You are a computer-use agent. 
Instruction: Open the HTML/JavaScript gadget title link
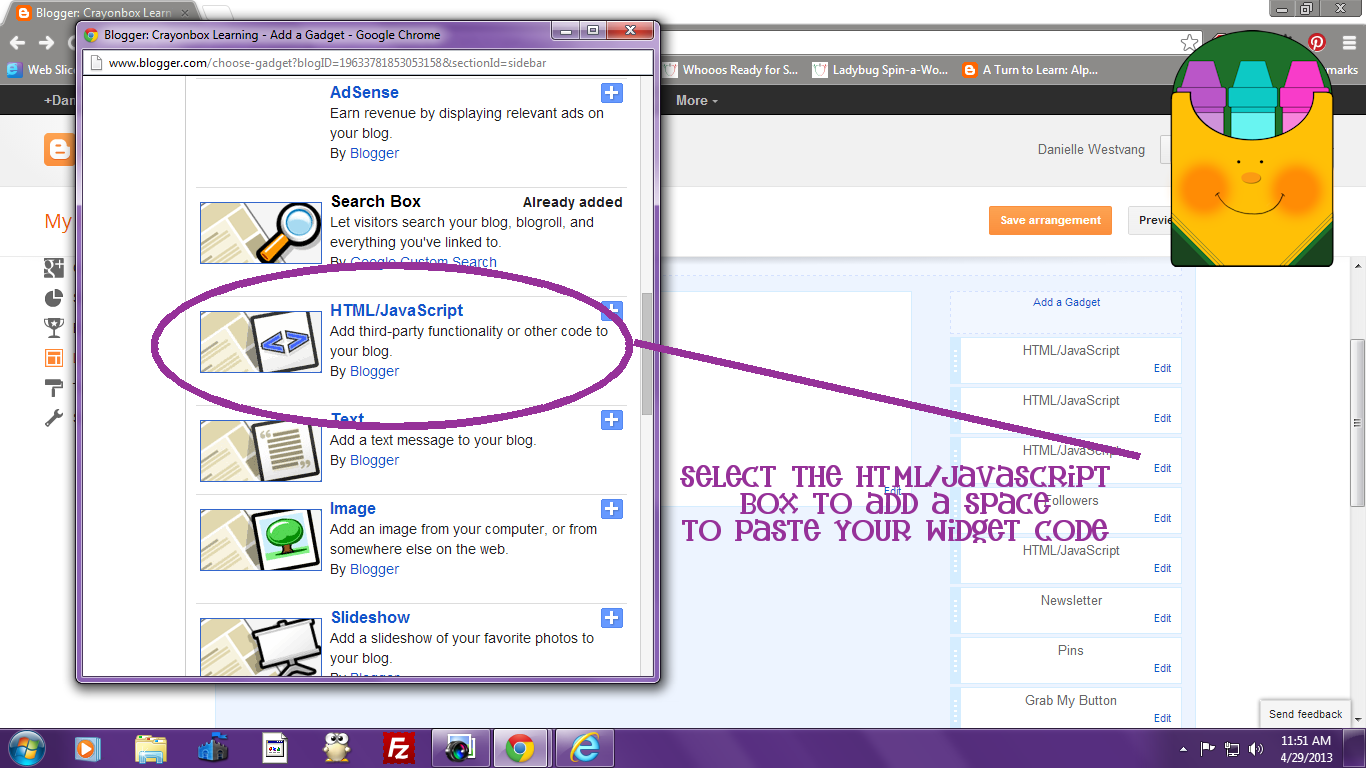[x=396, y=310]
